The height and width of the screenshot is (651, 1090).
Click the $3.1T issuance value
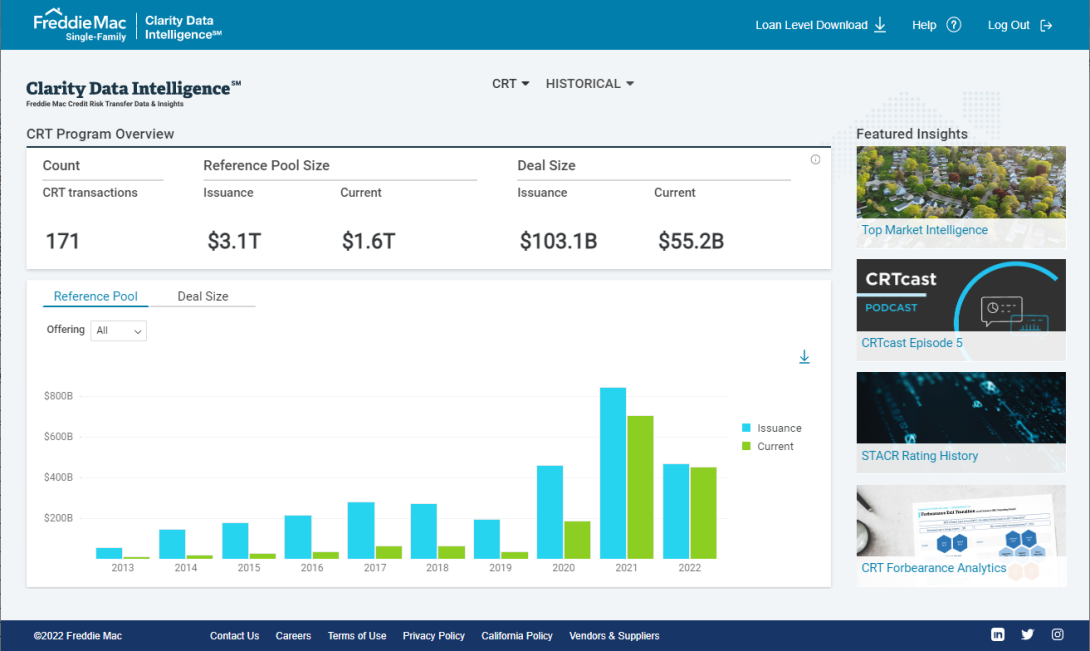click(234, 241)
